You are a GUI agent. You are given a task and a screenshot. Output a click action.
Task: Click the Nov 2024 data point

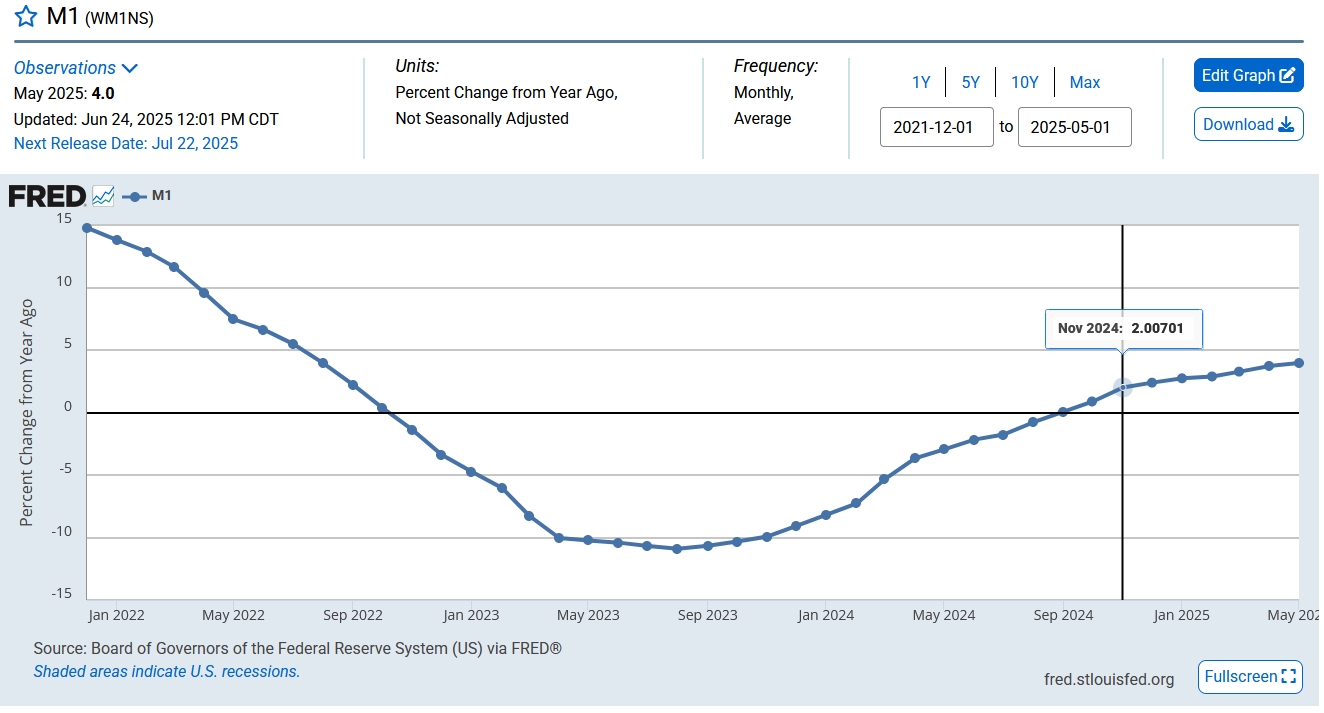(x=1122, y=387)
